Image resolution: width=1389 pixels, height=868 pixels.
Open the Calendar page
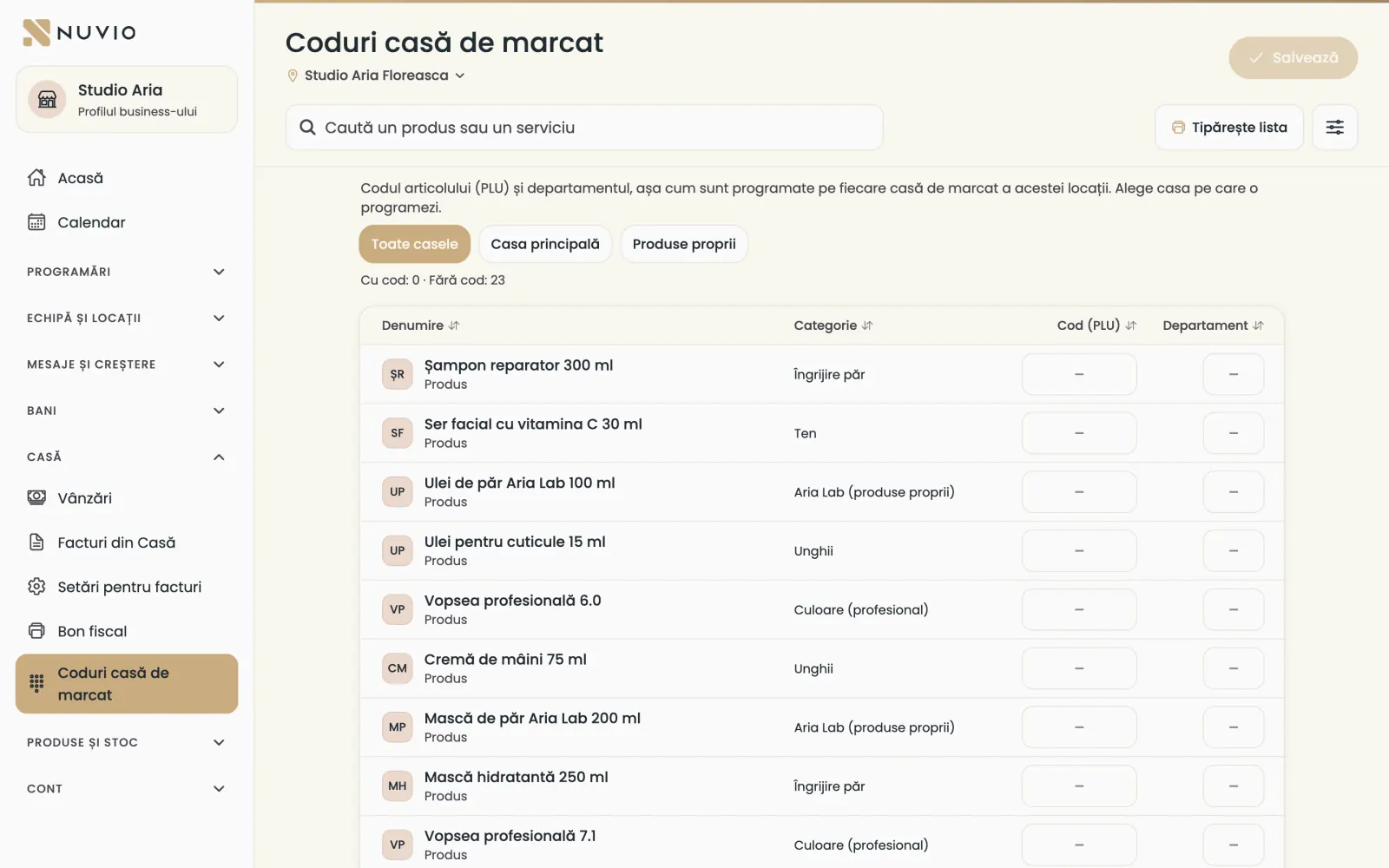[x=127, y=222]
